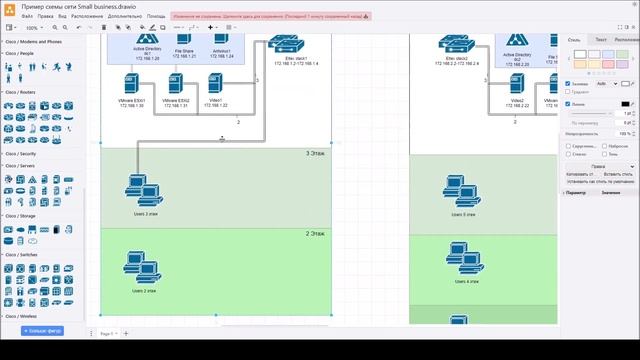This screenshot has height=360, width=640.
Task: Click the line color pencil icon
Action: tap(152, 27)
